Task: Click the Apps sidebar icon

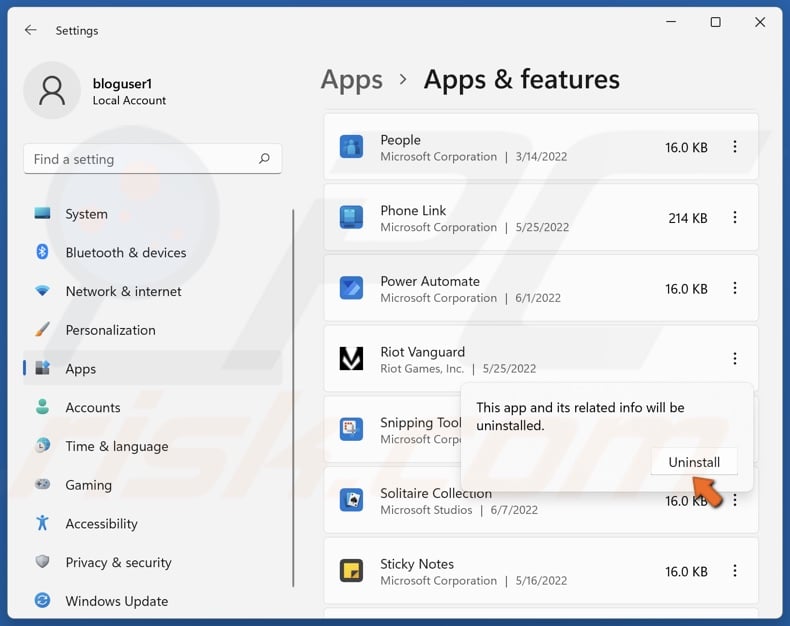Action: click(x=42, y=368)
